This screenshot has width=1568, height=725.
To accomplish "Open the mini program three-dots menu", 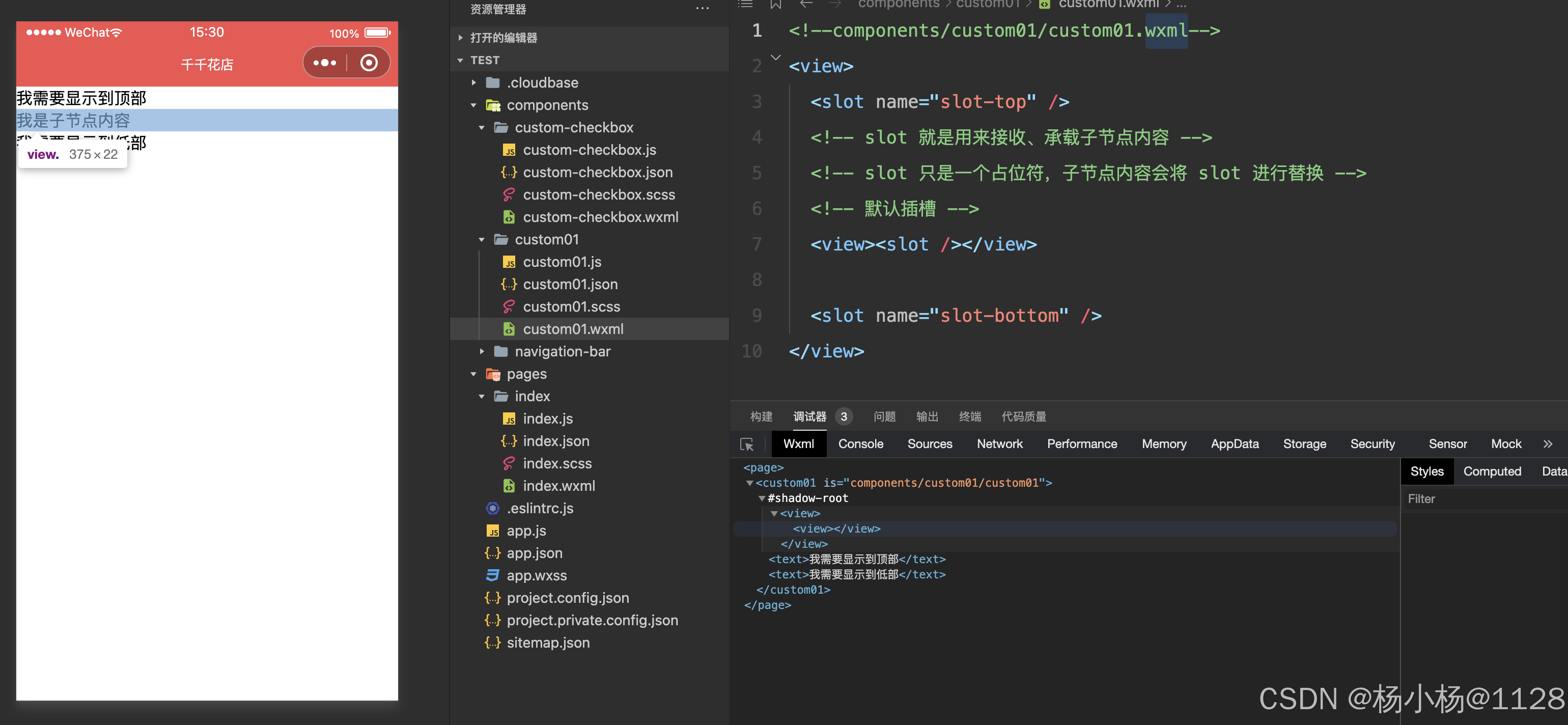I will 324,63.
